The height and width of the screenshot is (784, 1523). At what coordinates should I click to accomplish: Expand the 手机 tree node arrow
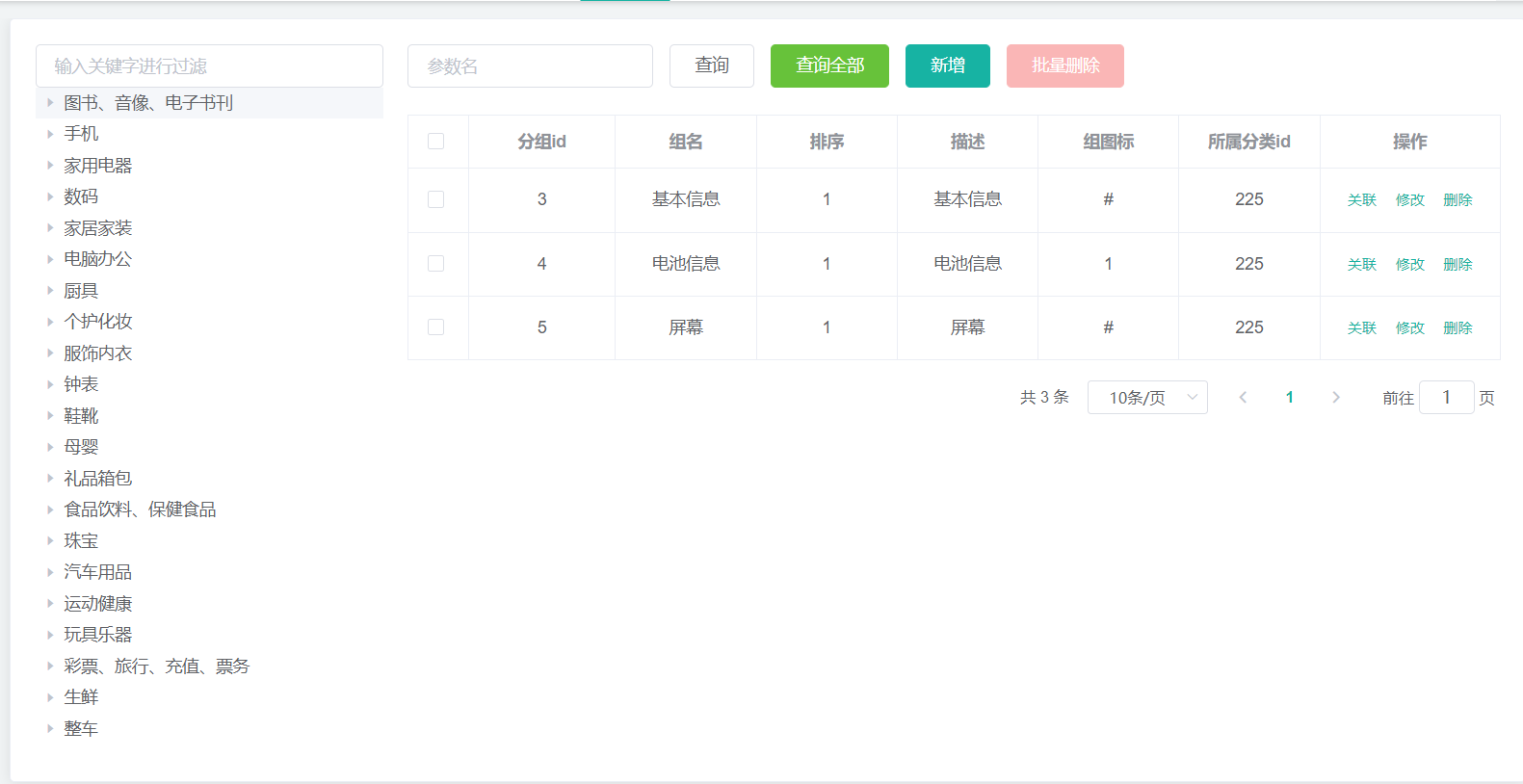point(50,134)
